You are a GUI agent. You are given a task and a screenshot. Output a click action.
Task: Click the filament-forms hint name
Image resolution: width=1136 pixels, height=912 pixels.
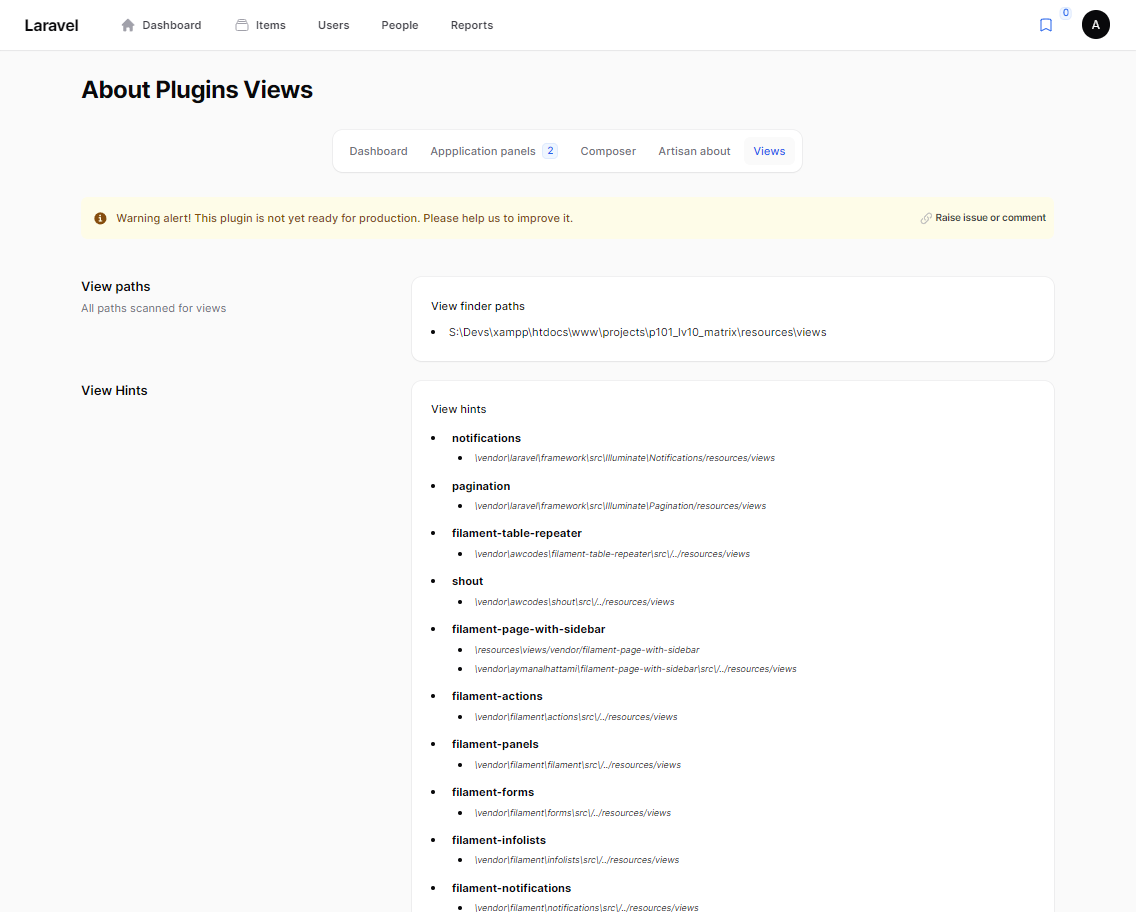click(x=493, y=792)
